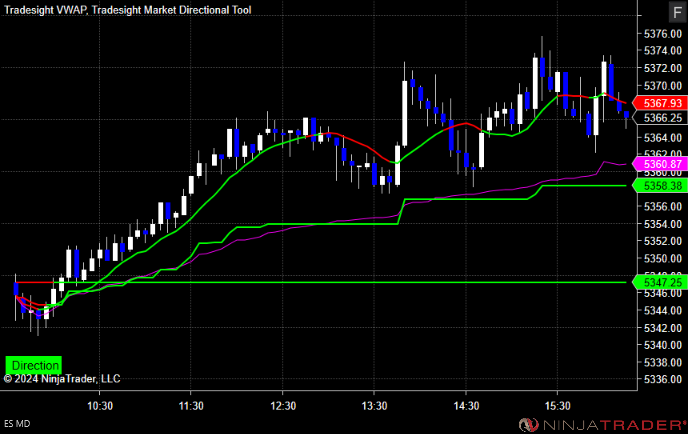Image resolution: width=688 pixels, height=434 pixels.
Task: Click the green 5358.38 price marker
Action: [x=660, y=186]
